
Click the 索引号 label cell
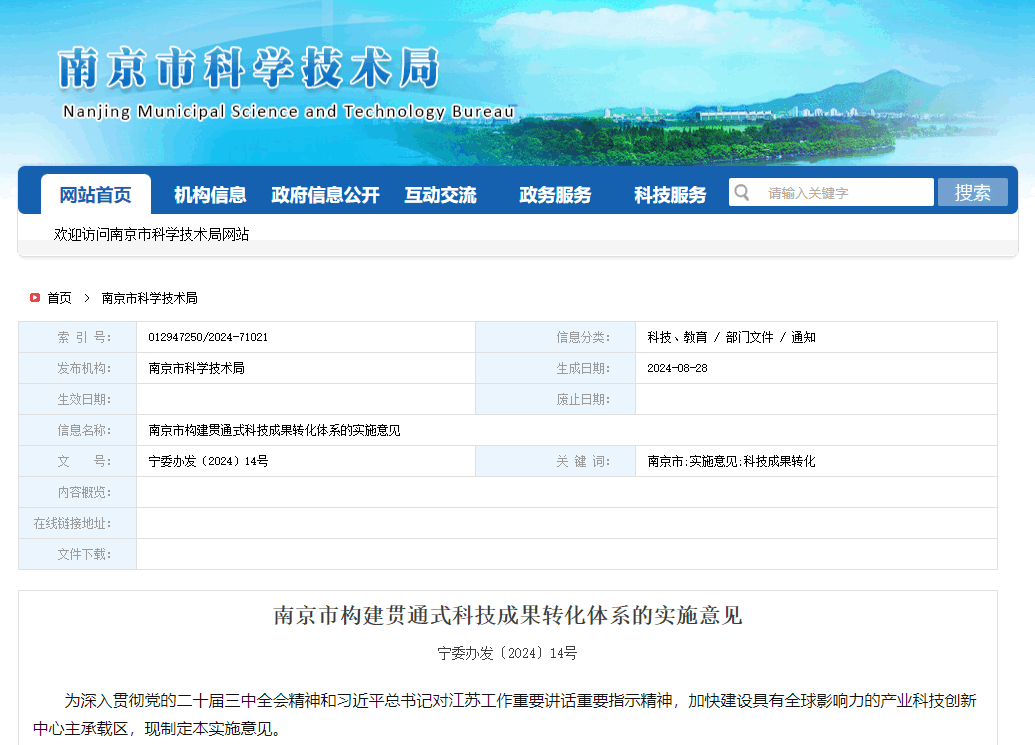77,337
